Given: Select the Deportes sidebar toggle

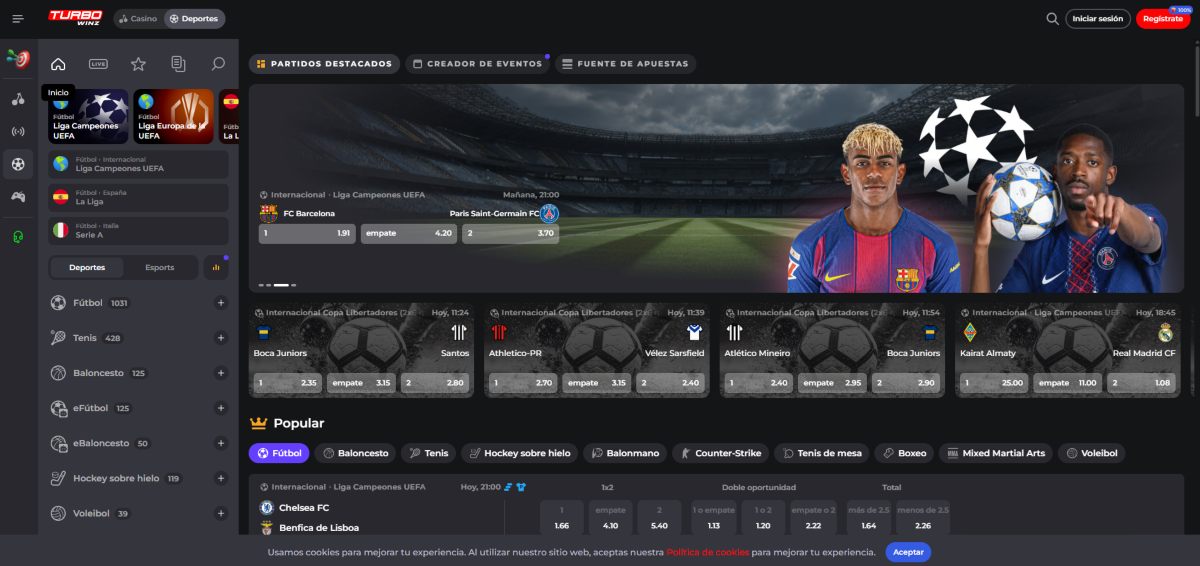Looking at the screenshot, I should coord(87,267).
